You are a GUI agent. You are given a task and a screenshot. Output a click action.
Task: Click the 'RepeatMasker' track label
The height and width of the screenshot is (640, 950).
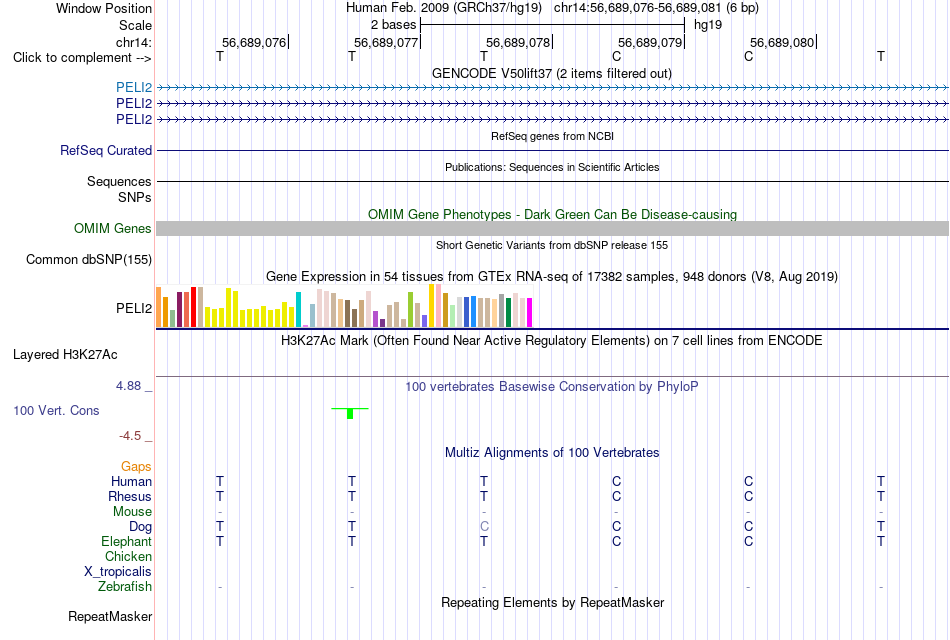click(110, 617)
